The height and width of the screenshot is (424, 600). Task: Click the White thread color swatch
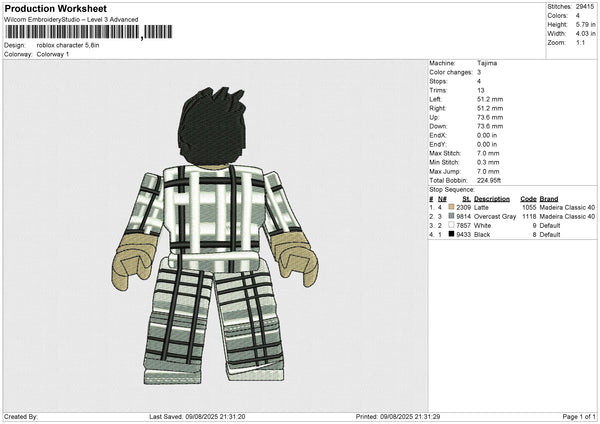(451, 225)
